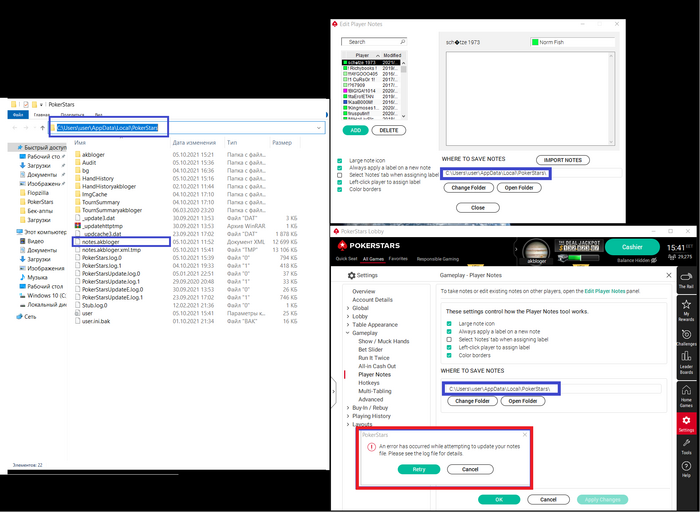Image resolution: width=700 pixels, height=512 pixels.
Task: Open the Explorer address bar dropdown
Action: pyautogui.click(x=319, y=128)
